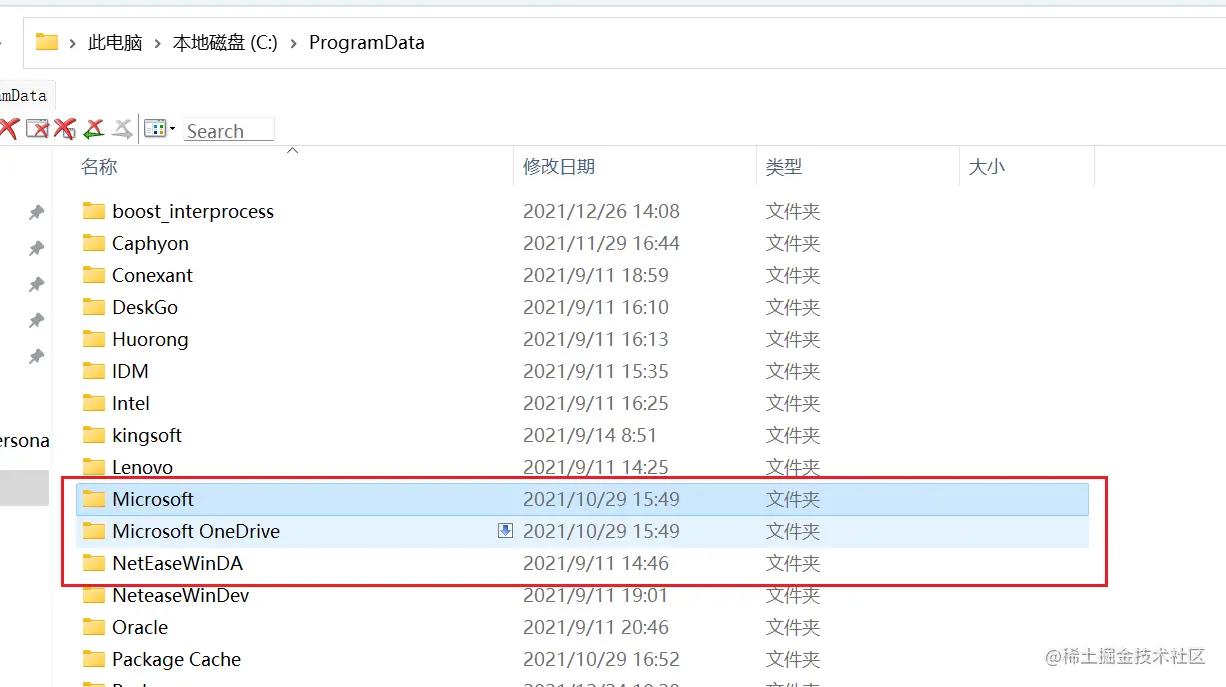Image resolution: width=1226 pixels, height=687 pixels.
Task: Click the Huorong folder icon
Action: coord(94,339)
